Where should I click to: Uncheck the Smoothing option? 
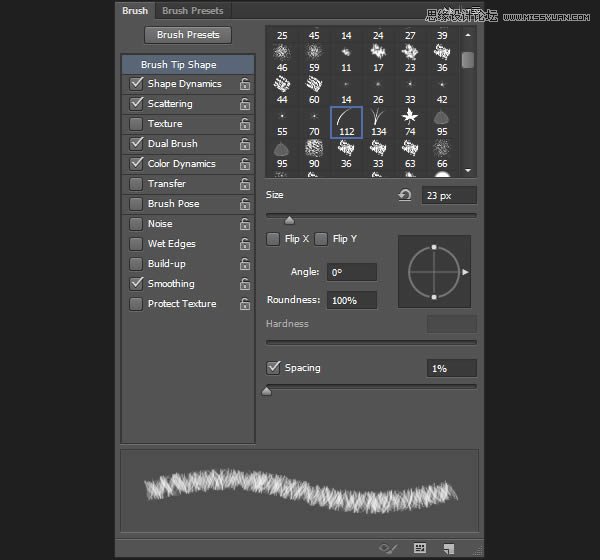136,284
